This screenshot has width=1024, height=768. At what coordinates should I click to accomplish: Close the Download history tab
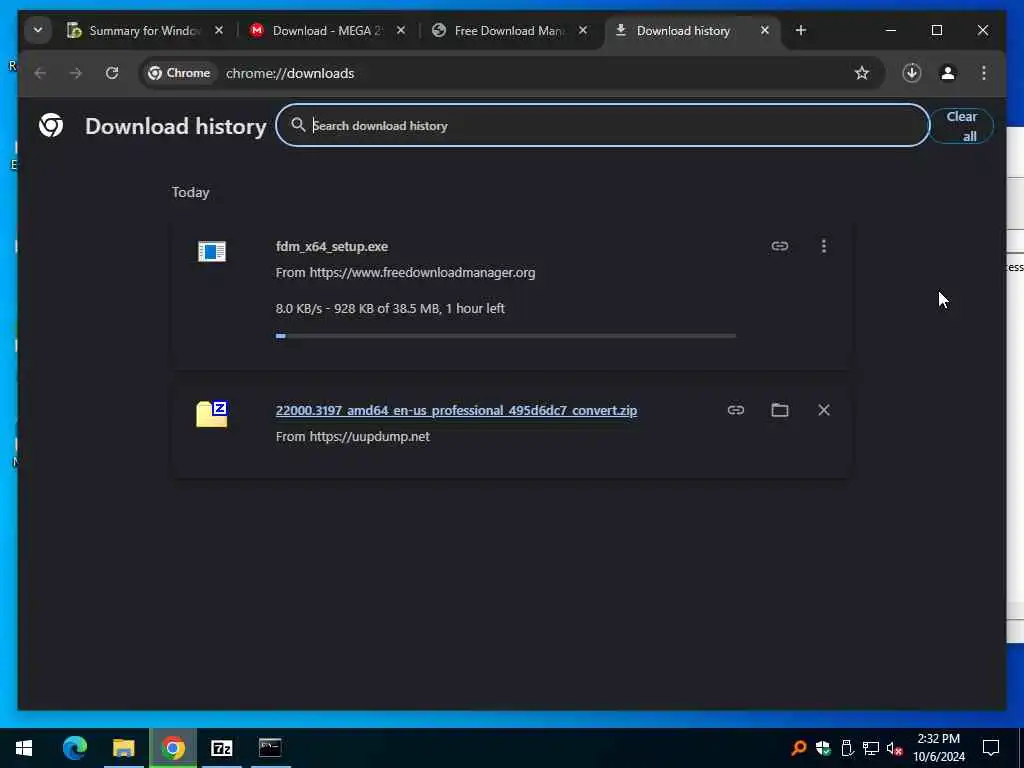pyautogui.click(x=765, y=31)
